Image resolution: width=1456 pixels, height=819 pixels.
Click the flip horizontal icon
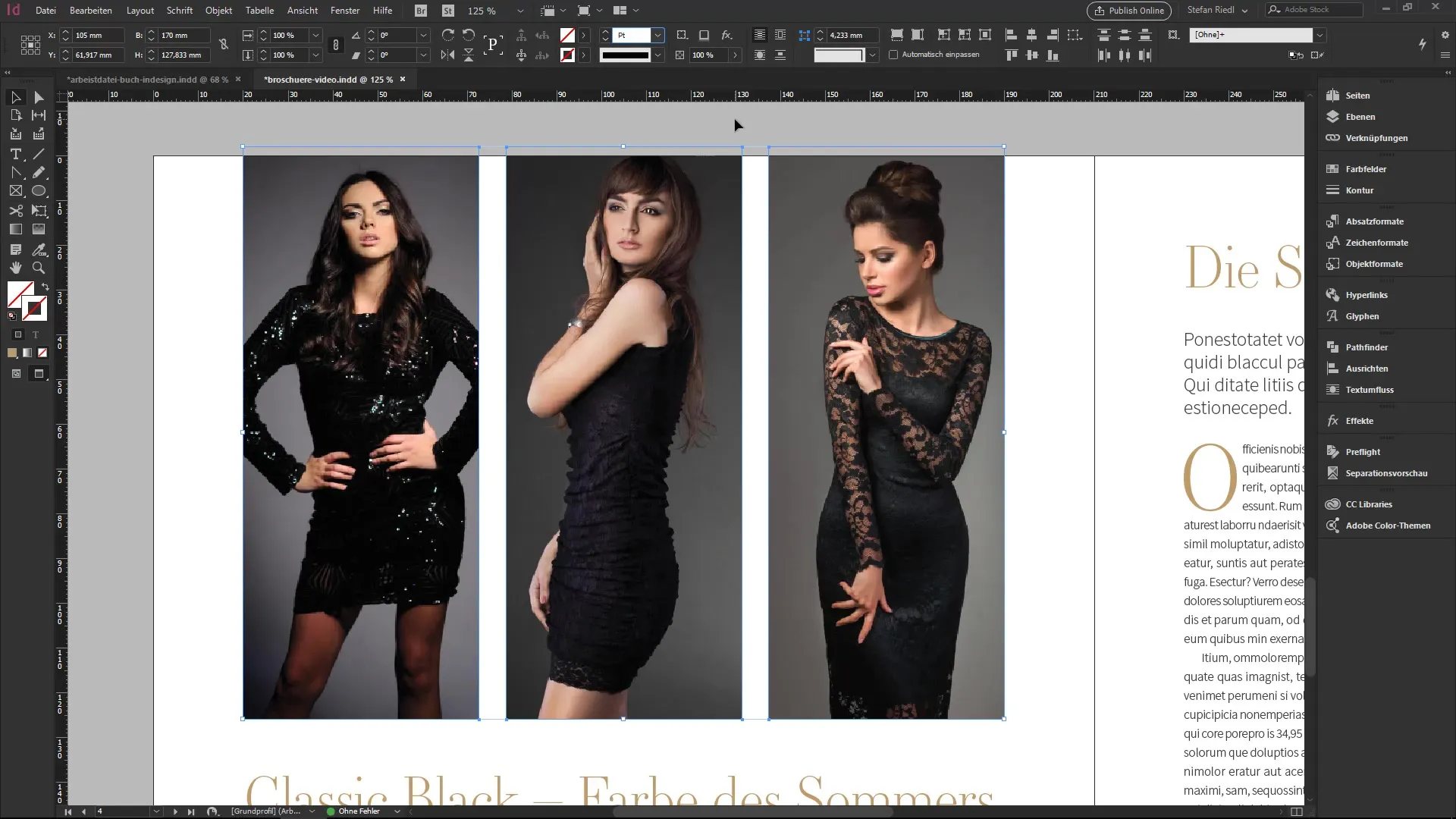click(x=447, y=55)
